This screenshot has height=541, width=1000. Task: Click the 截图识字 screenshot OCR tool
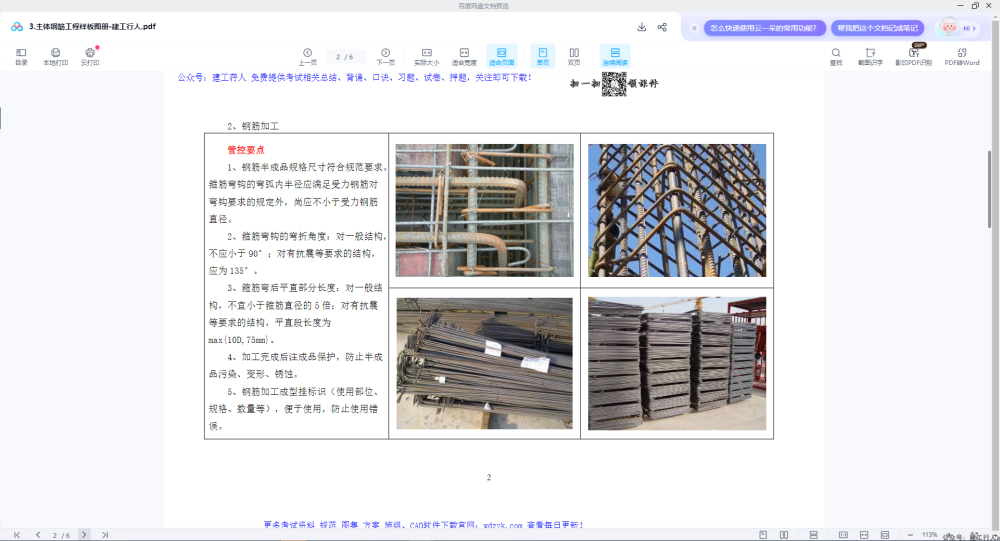[x=870, y=56]
